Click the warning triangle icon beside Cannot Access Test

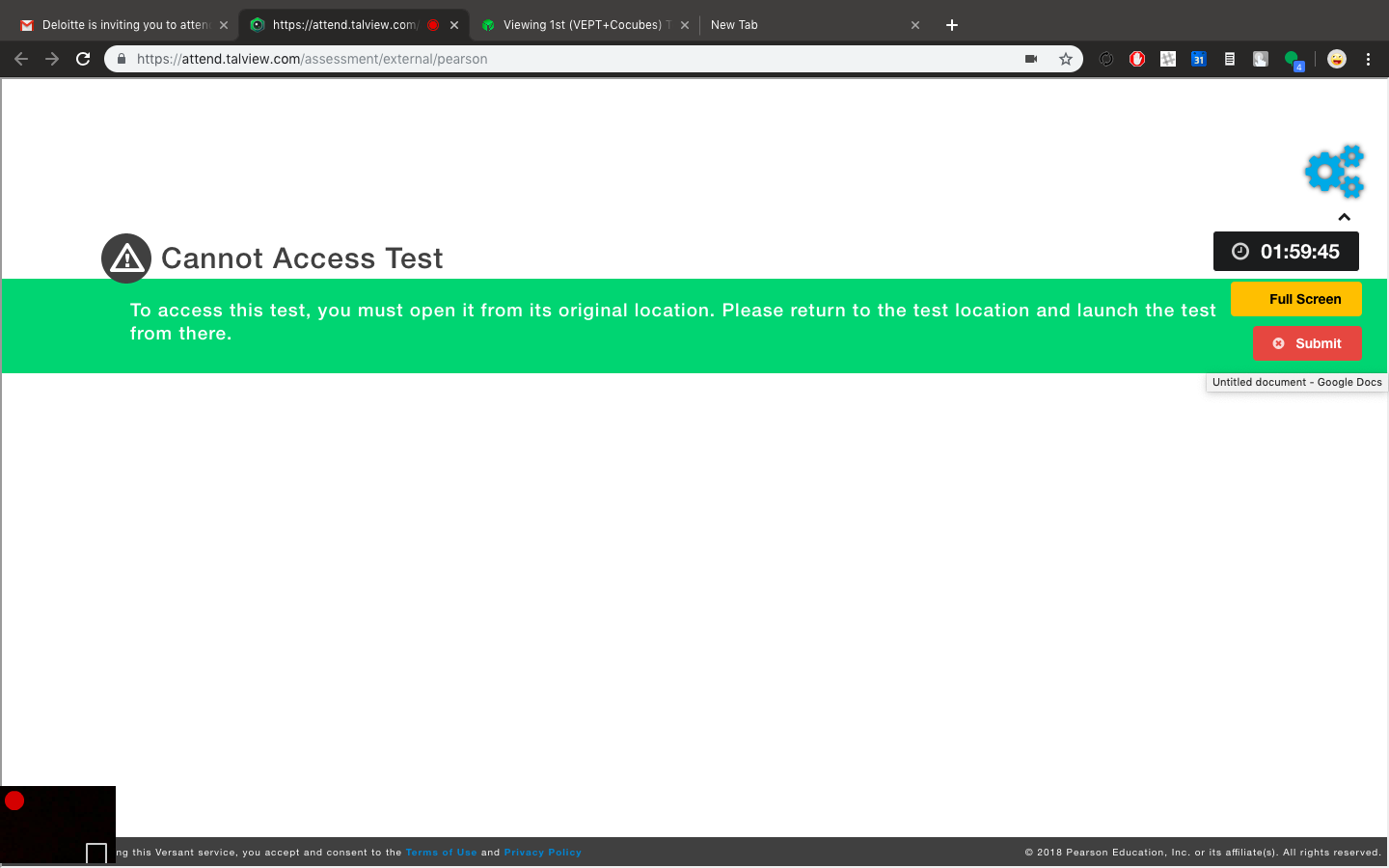click(x=126, y=258)
